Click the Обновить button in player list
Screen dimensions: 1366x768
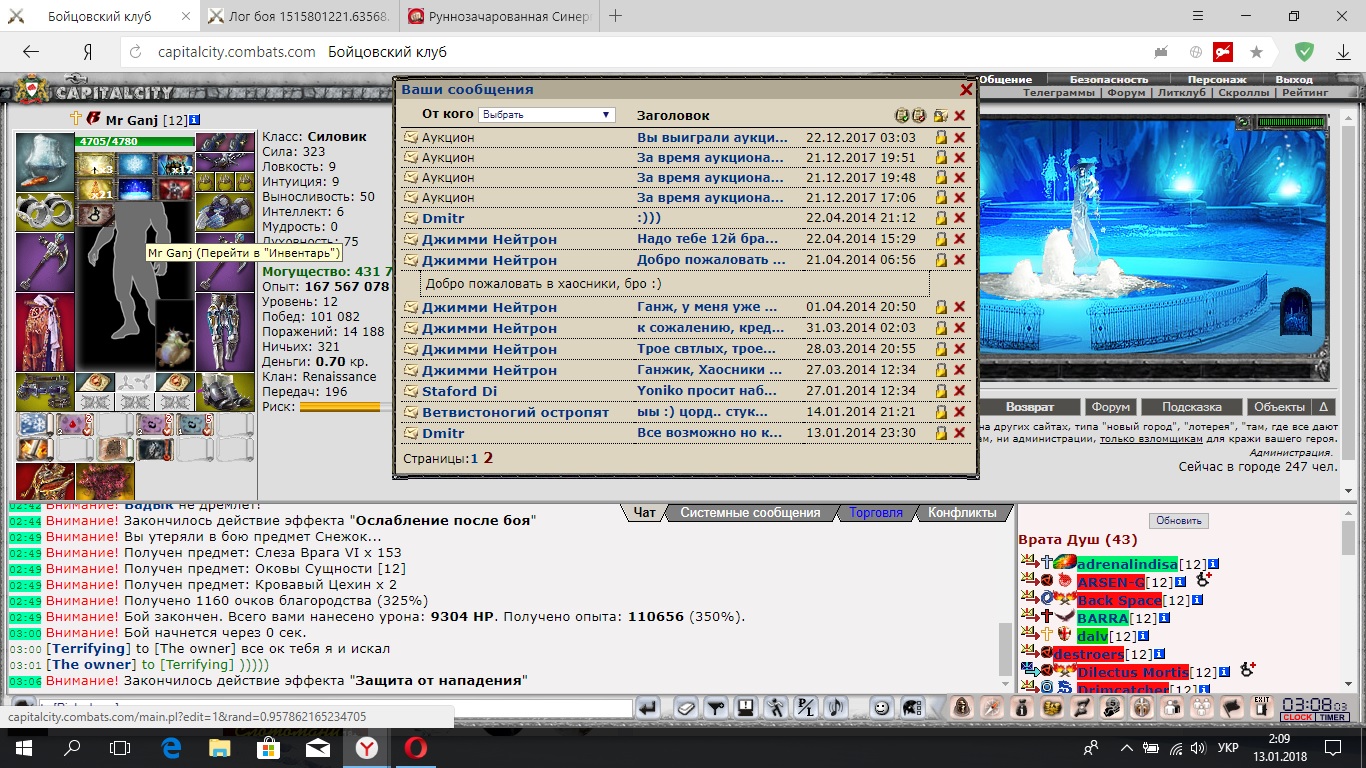[1179, 521]
